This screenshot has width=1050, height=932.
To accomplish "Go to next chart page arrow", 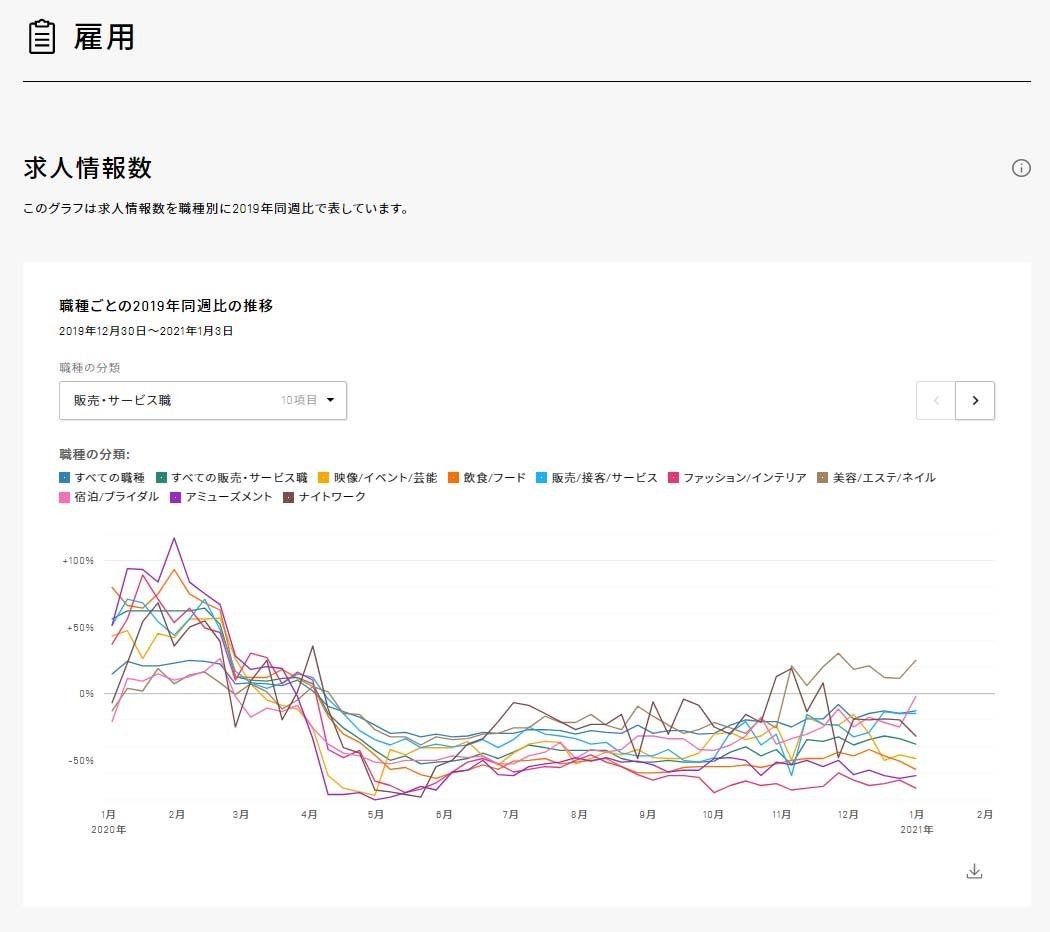I will (975, 401).
